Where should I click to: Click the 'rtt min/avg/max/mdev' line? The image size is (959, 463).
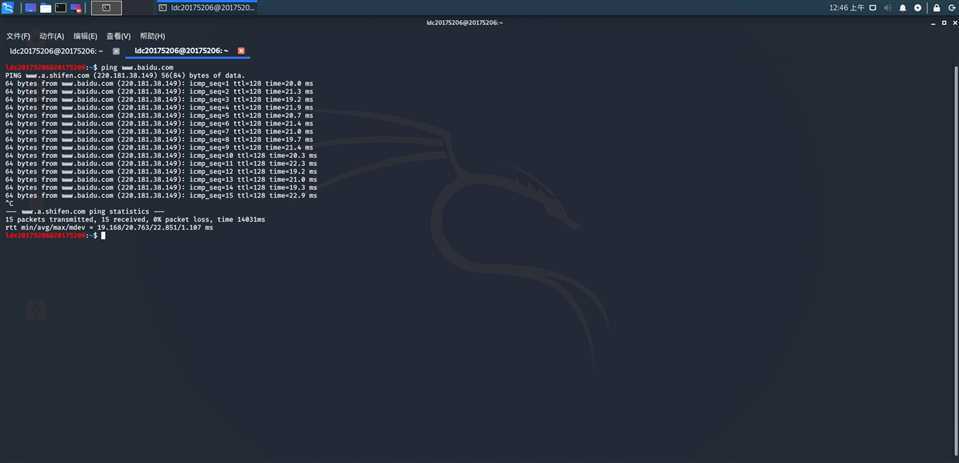point(109,227)
